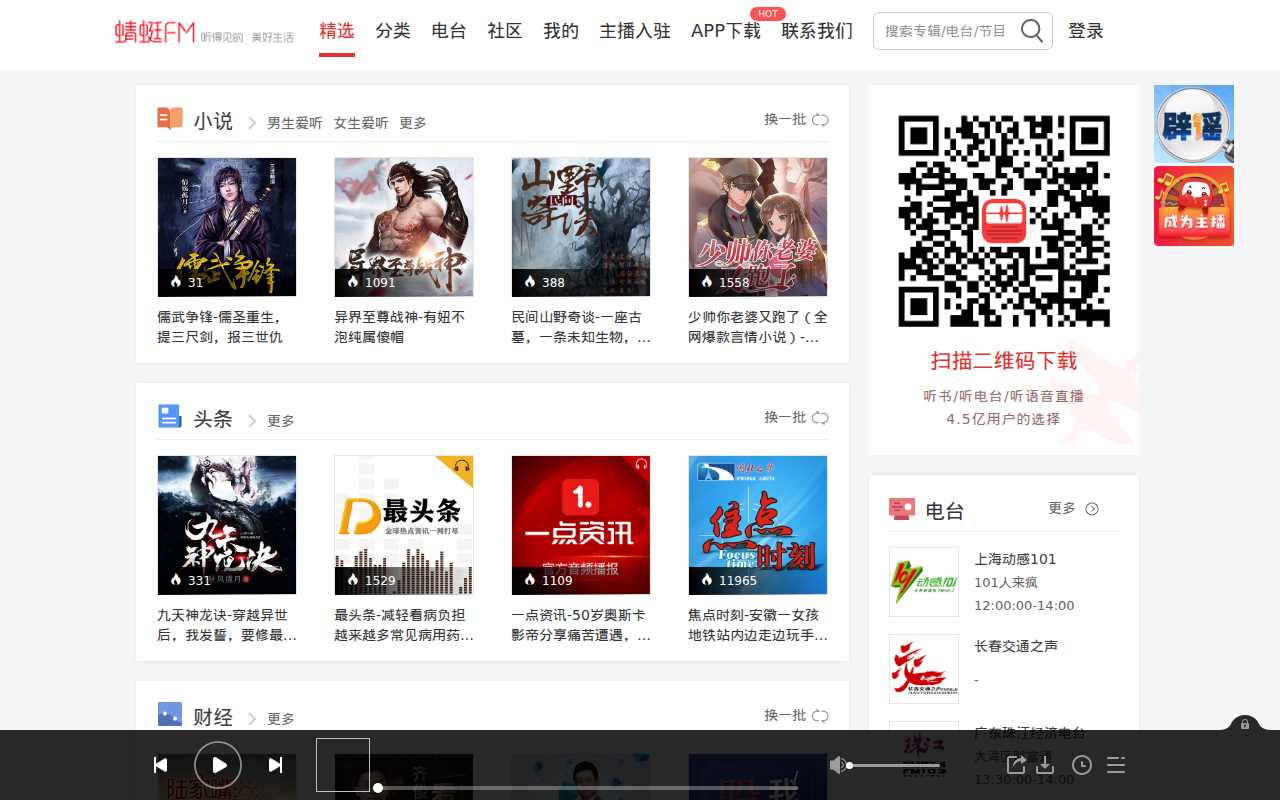Screen dimensions: 1280x800
Task: Adjust the volume slider in the player
Action: (x=895, y=764)
